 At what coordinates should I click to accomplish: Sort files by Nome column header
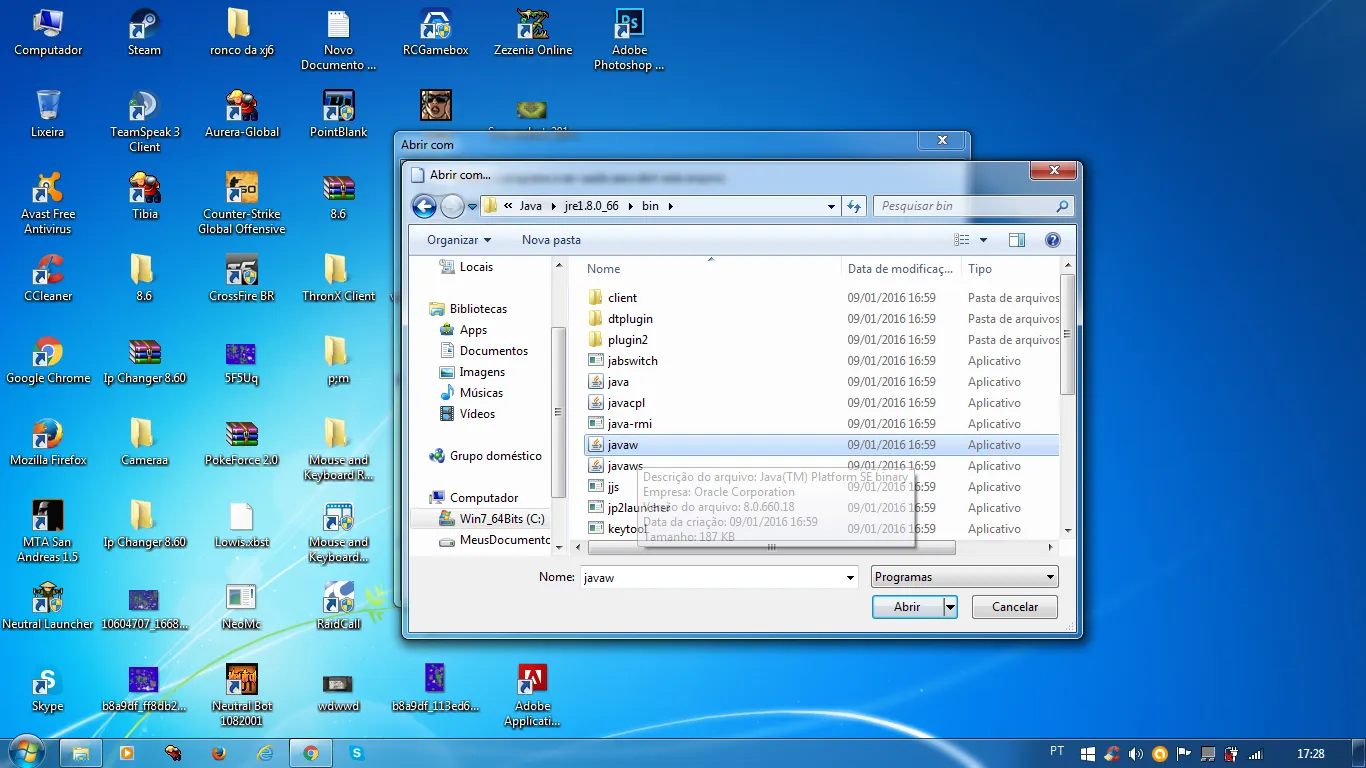604,269
